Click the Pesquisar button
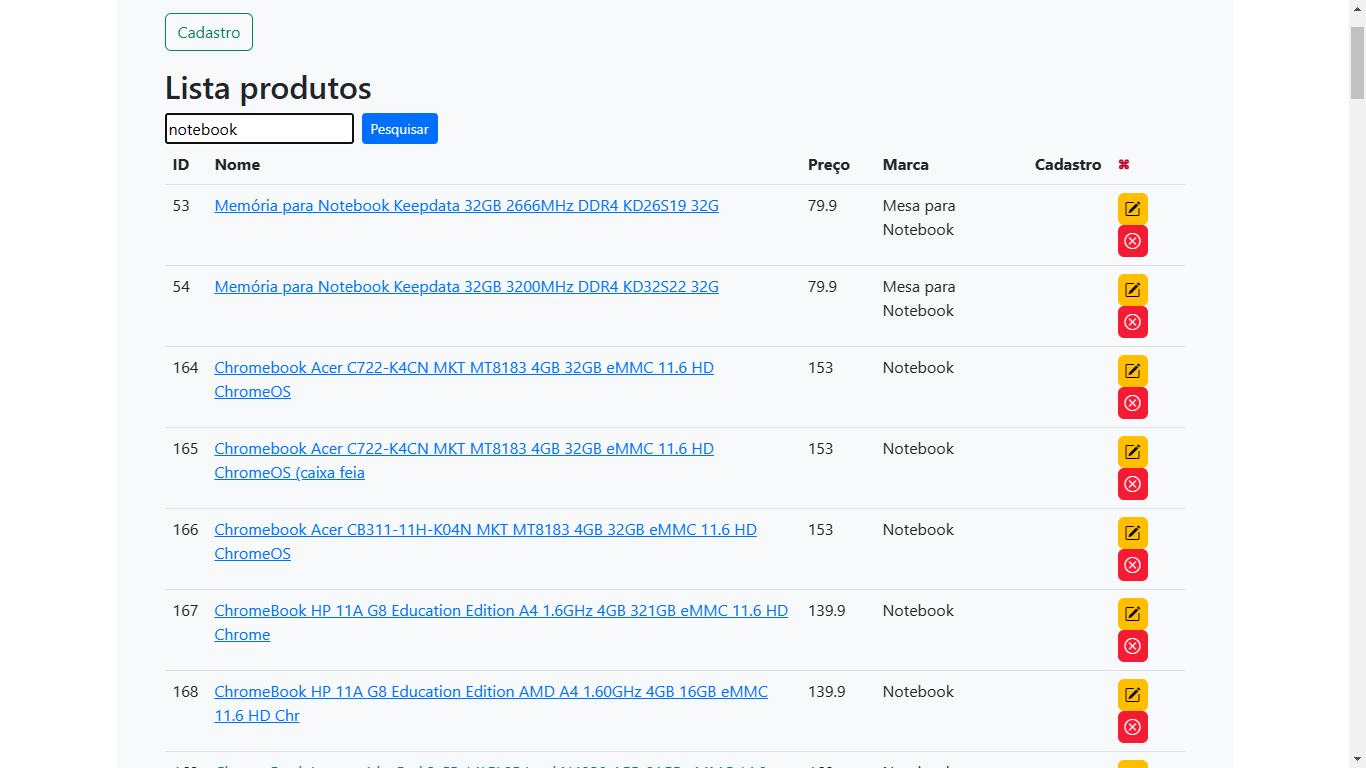This screenshot has width=1366, height=768. (x=399, y=128)
